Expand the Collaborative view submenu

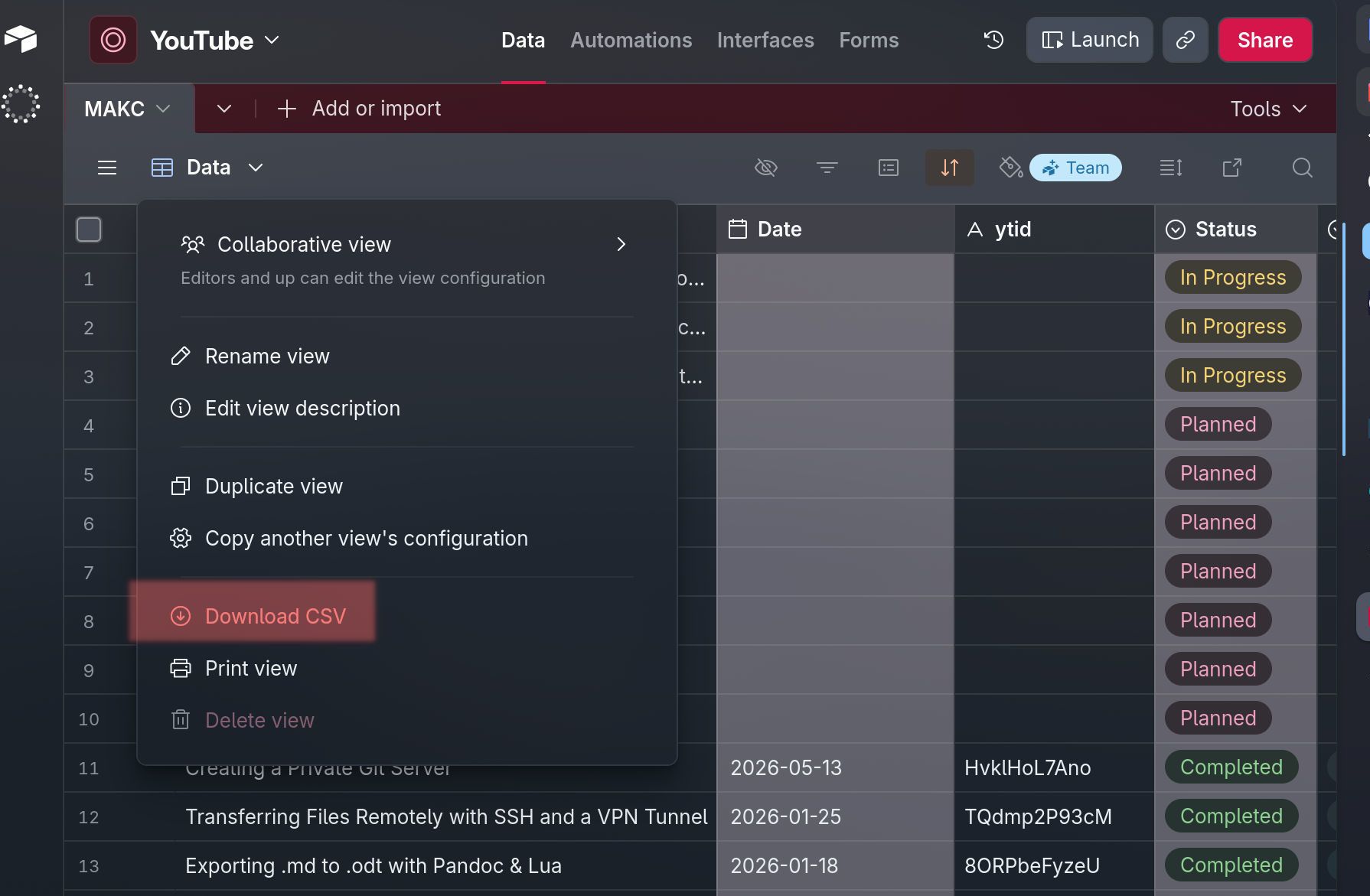coord(621,244)
